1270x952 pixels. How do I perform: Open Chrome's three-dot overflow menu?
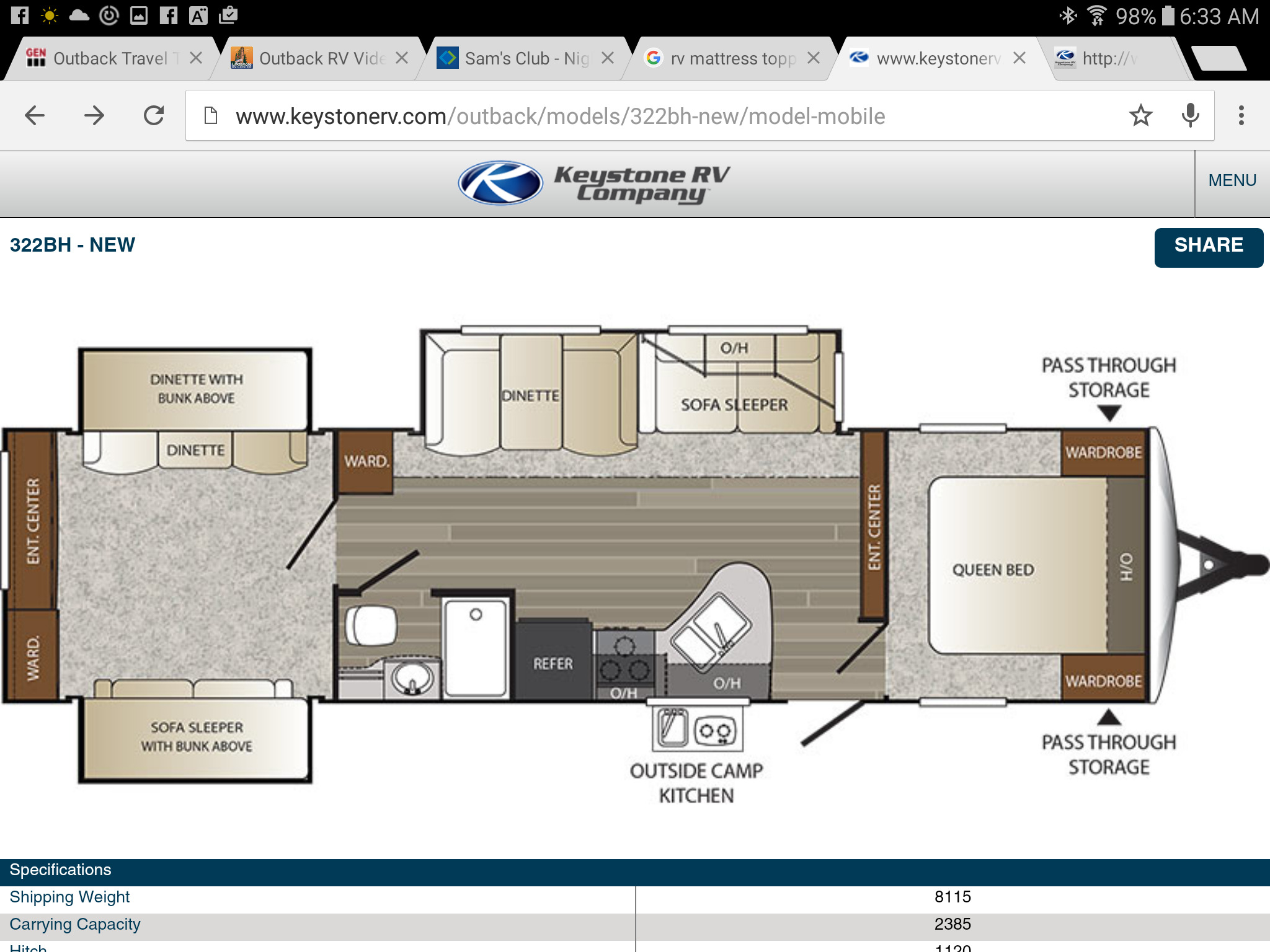(1240, 115)
